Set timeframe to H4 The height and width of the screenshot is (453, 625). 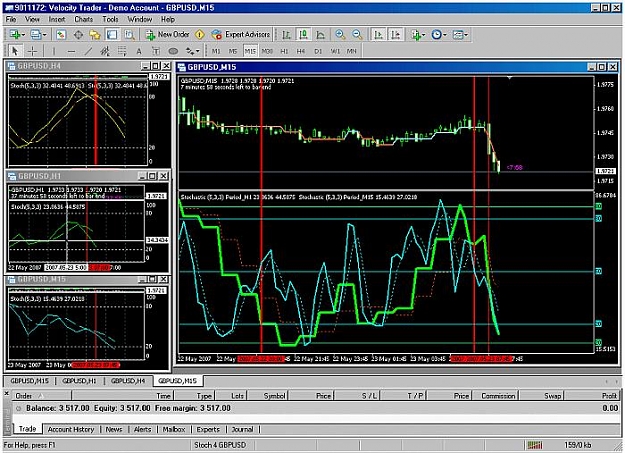[x=301, y=51]
